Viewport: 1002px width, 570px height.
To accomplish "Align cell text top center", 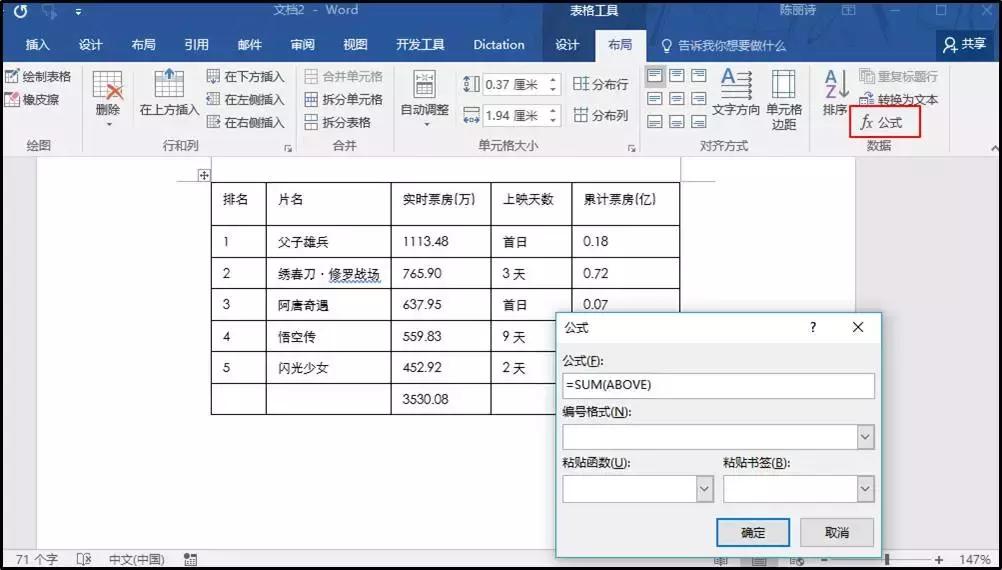I will click(677, 76).
